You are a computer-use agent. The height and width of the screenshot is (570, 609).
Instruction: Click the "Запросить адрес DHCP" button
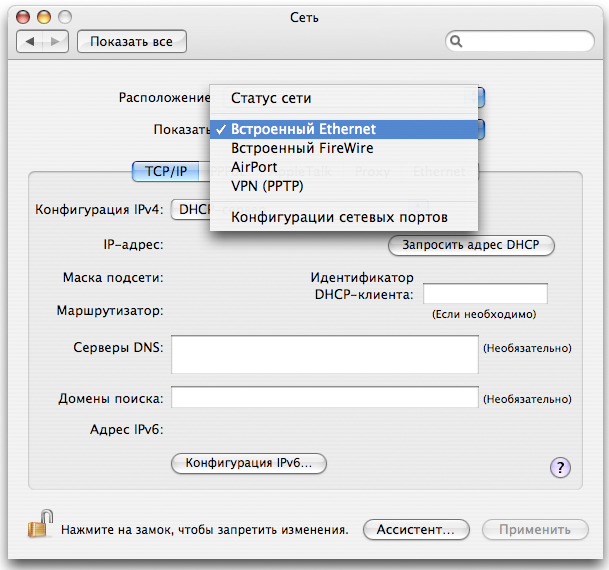470,244
